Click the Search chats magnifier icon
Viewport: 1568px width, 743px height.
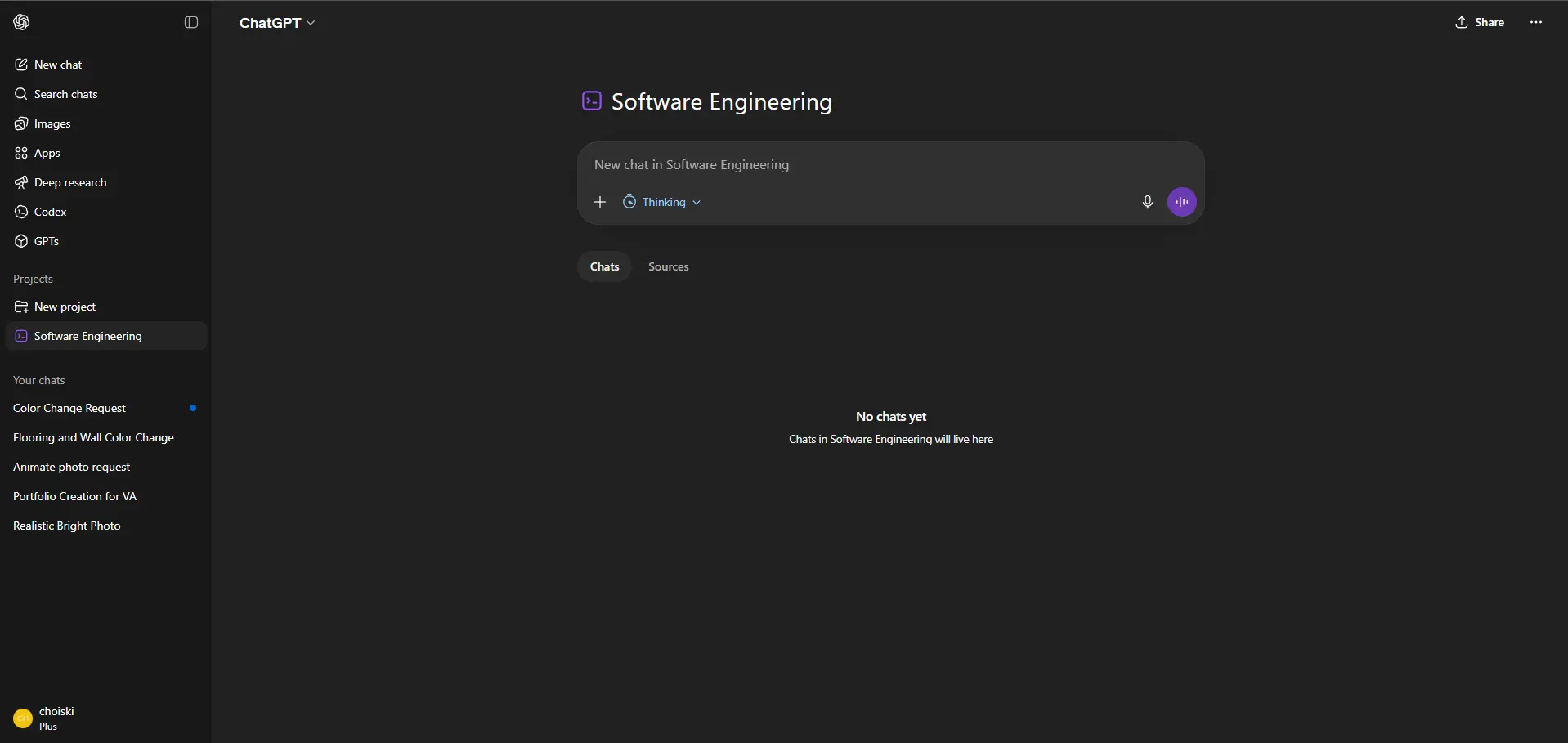(x=21, y=94)
